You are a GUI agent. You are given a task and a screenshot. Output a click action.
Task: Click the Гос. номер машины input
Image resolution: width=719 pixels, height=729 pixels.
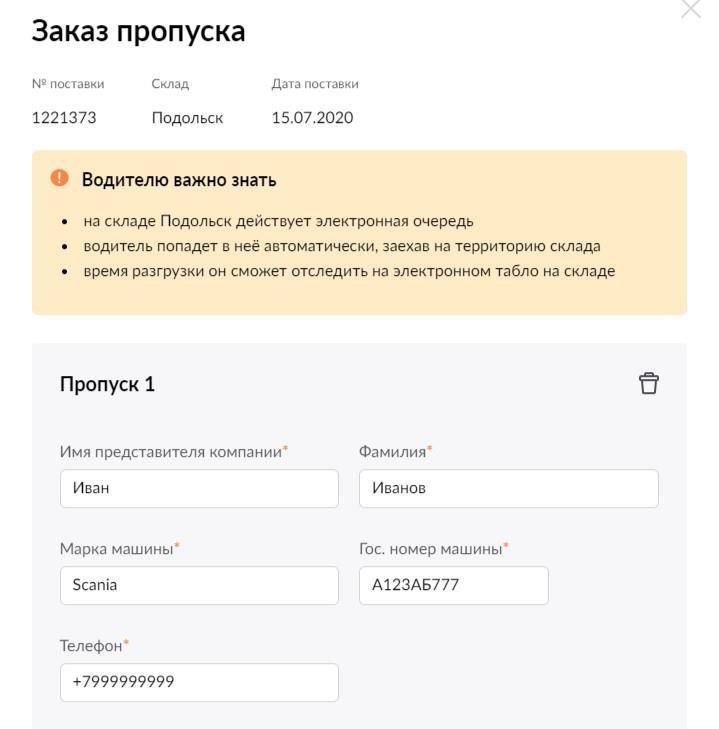click(x=453, y=585)
